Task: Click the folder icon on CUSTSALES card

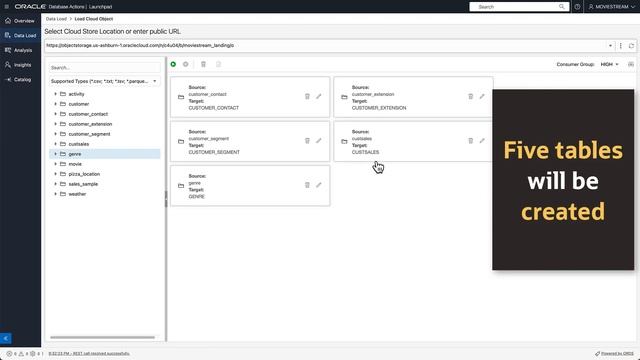Action: pos(344,142)
